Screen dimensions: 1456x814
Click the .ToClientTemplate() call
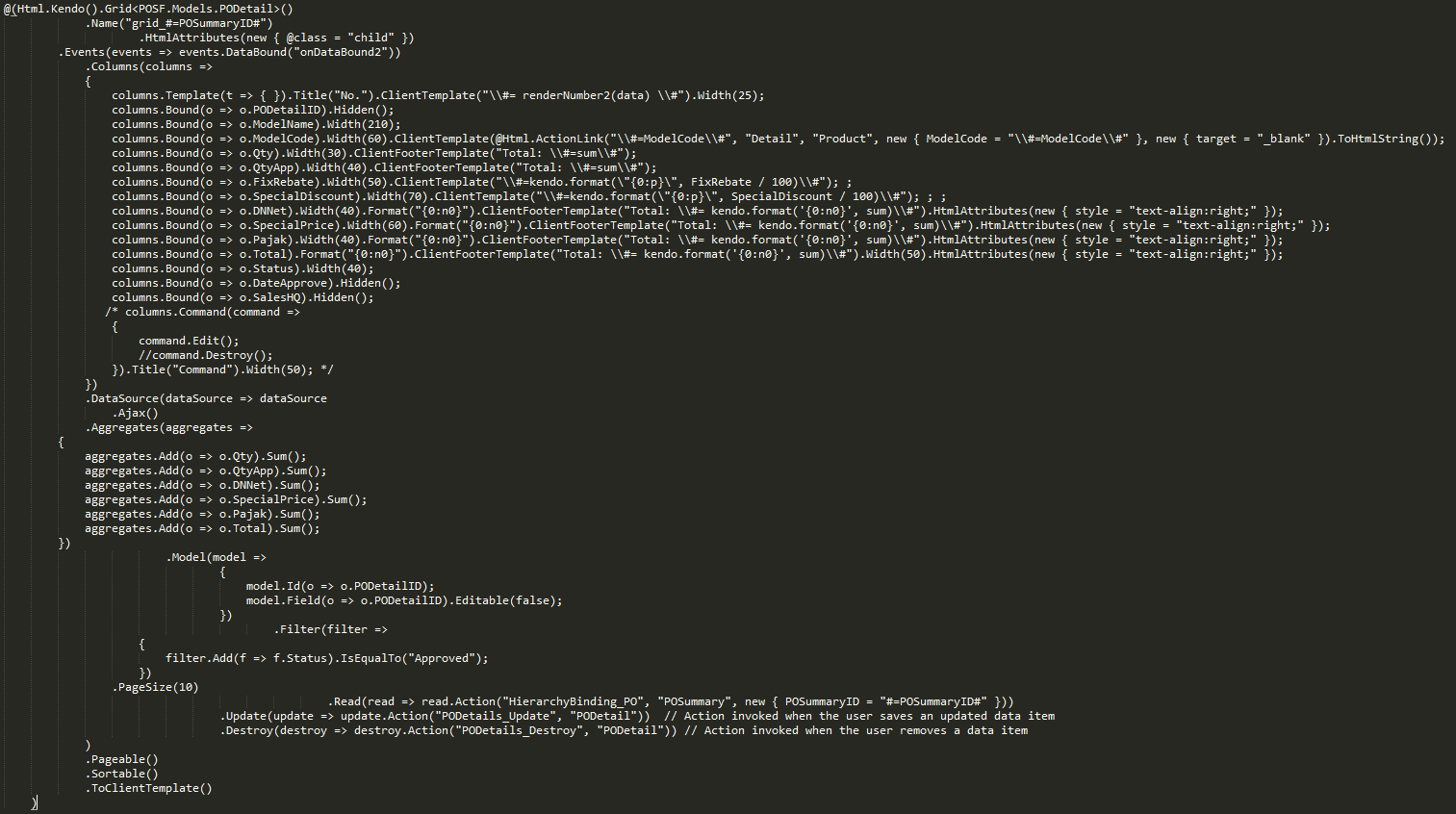pyautogui.click(x=148, y=788)
